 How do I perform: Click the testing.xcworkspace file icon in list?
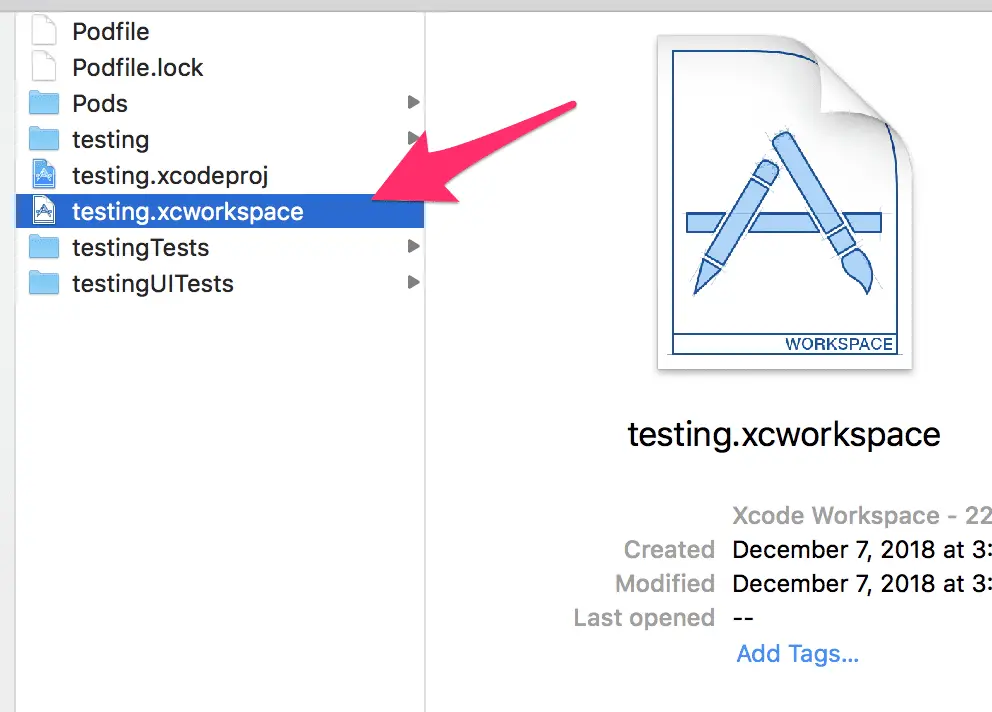click(x=44, y=211)
